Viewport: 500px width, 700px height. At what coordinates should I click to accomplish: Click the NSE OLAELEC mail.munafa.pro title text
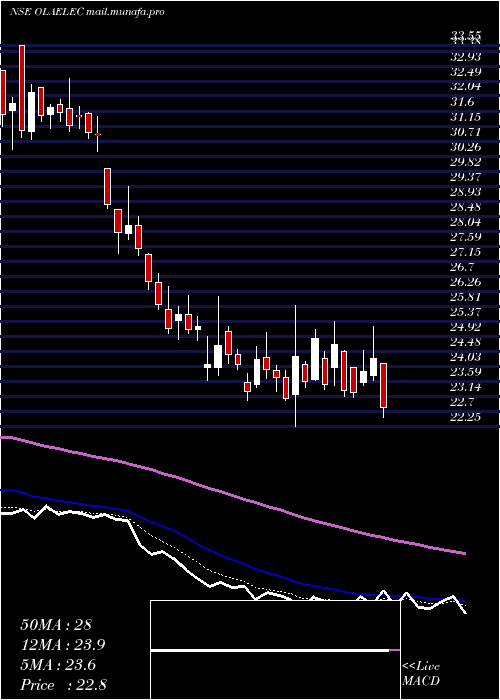pyautogui.click(x=87, y=12)
